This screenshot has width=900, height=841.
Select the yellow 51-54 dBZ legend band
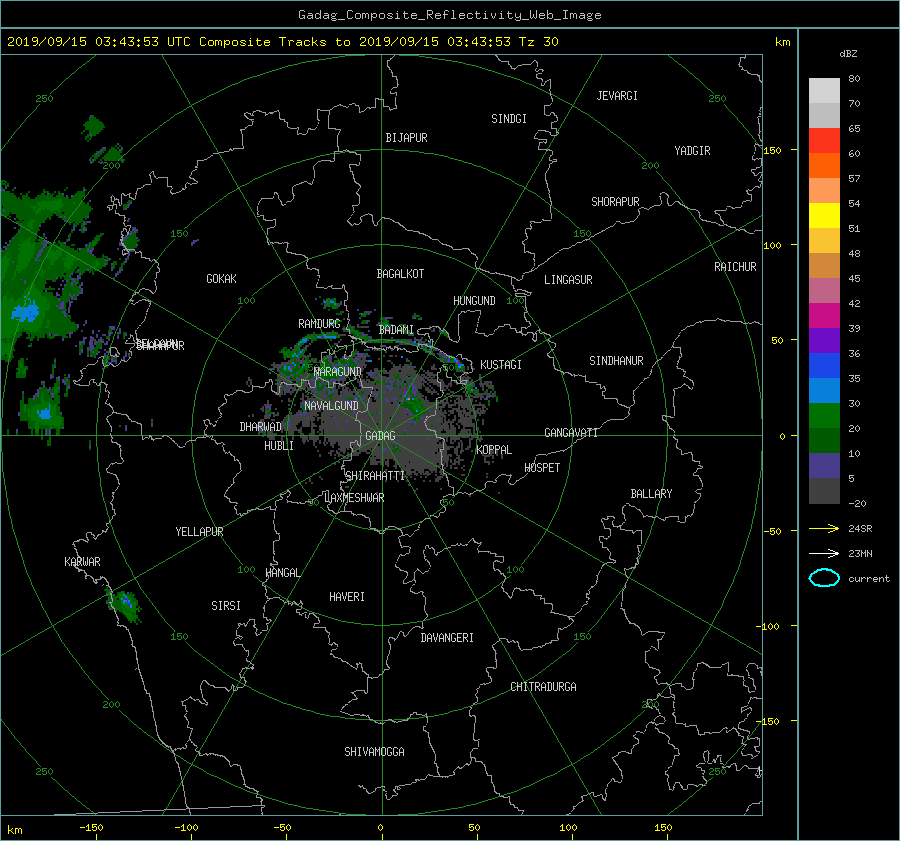824,215
